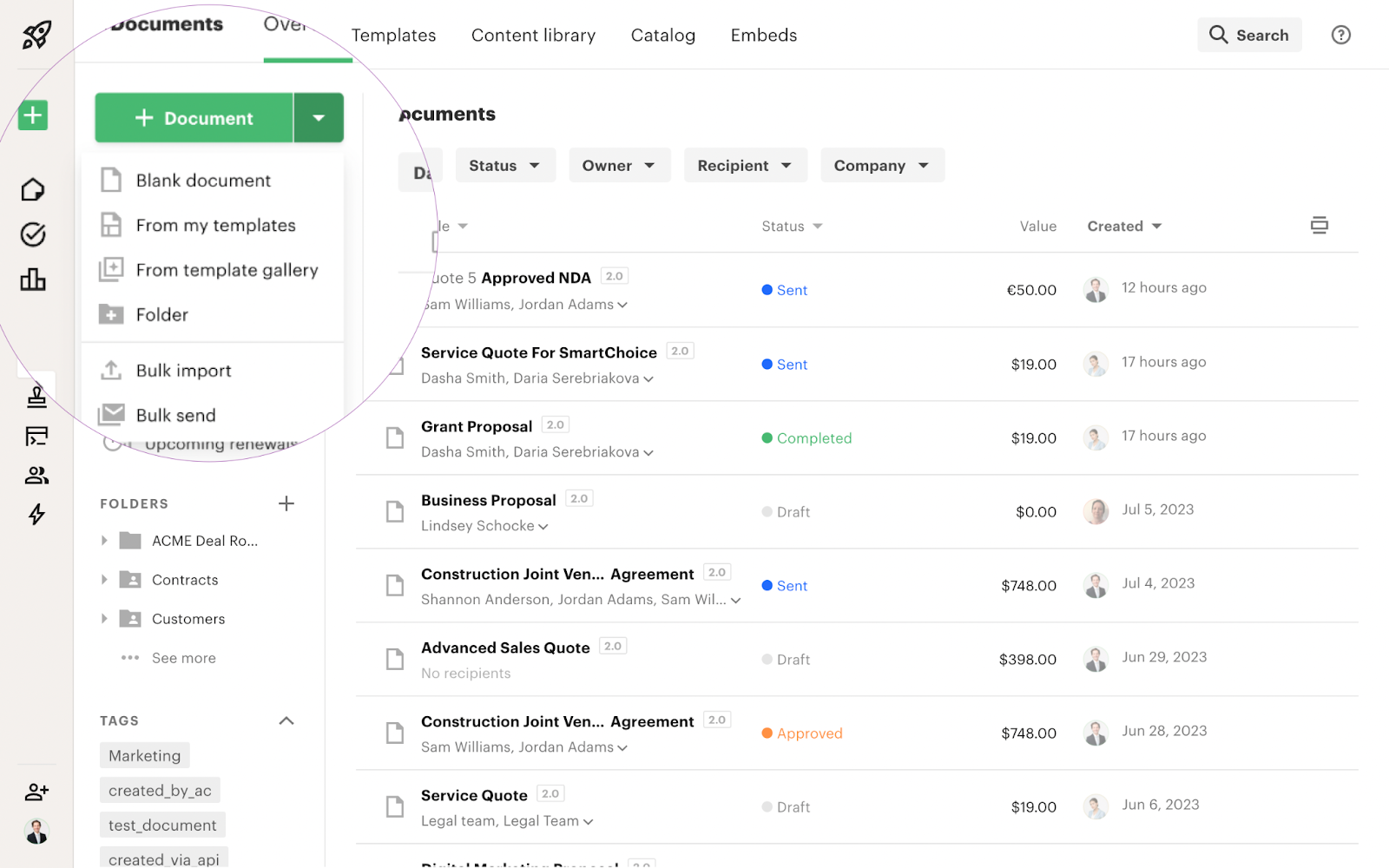This screenshot has width=1389, height=868.
Task: Click the document icon of the Legal team Service Quote
Action: pyautogui.click(x=395, y=806)
